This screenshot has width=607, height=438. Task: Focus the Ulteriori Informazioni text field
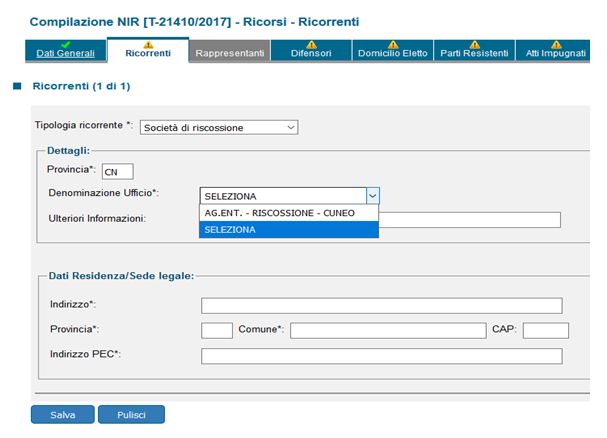click(470, 220)
